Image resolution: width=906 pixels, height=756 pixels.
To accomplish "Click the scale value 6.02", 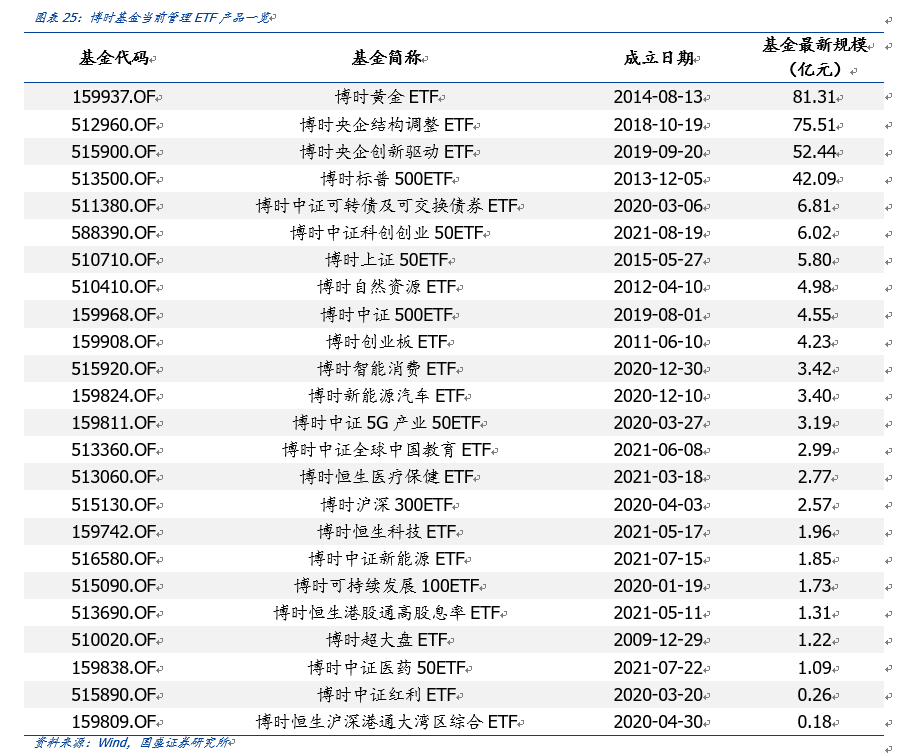I will 814,232.
